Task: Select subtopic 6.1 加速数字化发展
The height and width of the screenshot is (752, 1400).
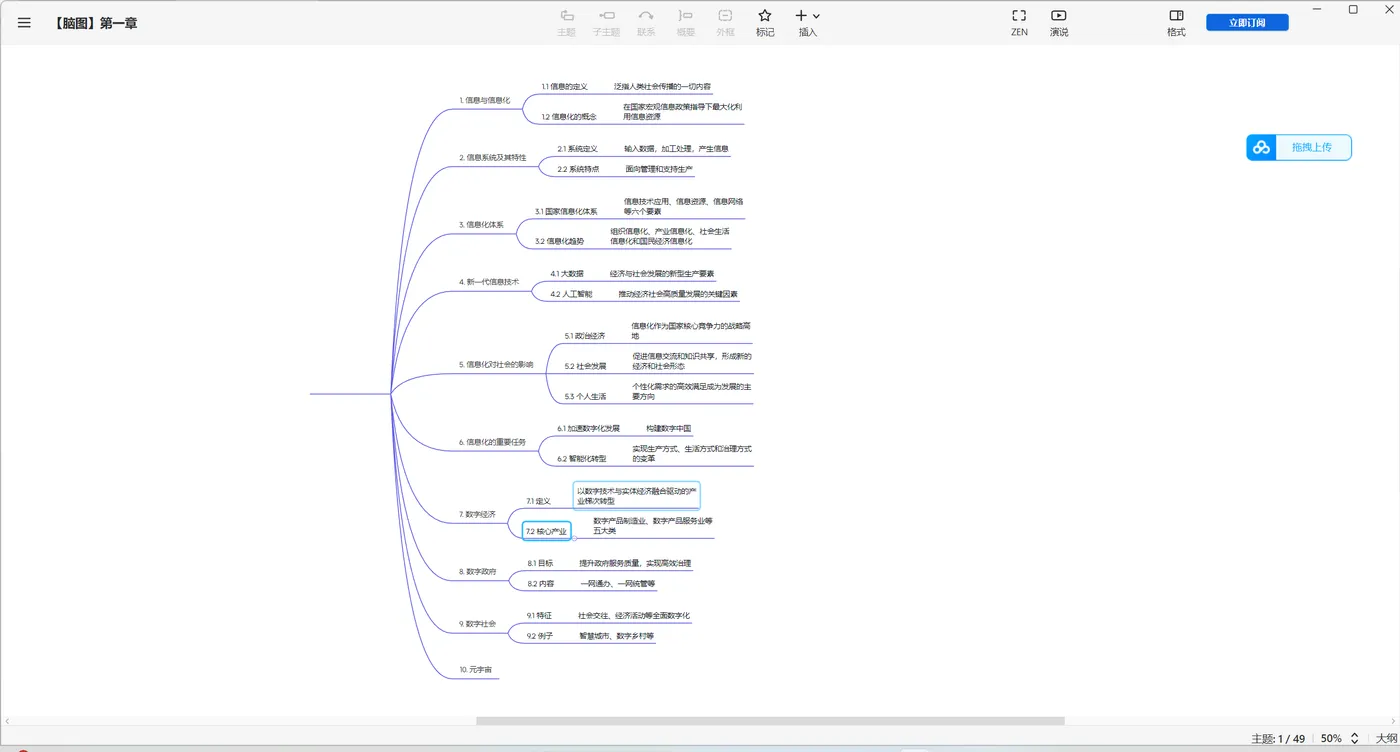Action: [x=588, y=428]
